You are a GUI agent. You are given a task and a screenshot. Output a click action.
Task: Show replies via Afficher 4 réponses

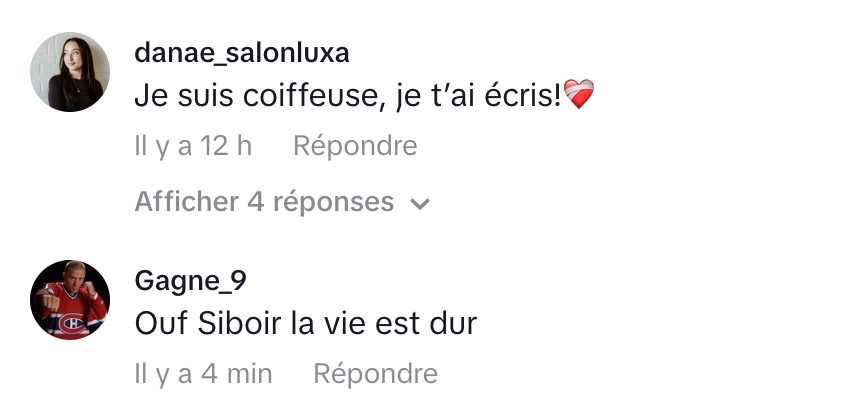tap(264, 202)
